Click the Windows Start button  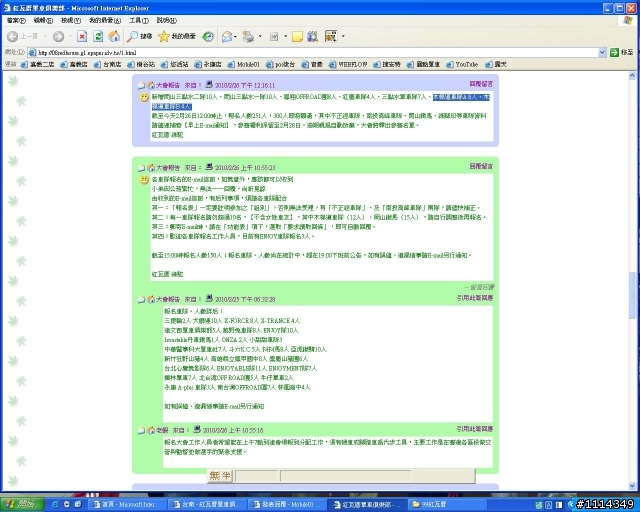[x=21, y=505]
